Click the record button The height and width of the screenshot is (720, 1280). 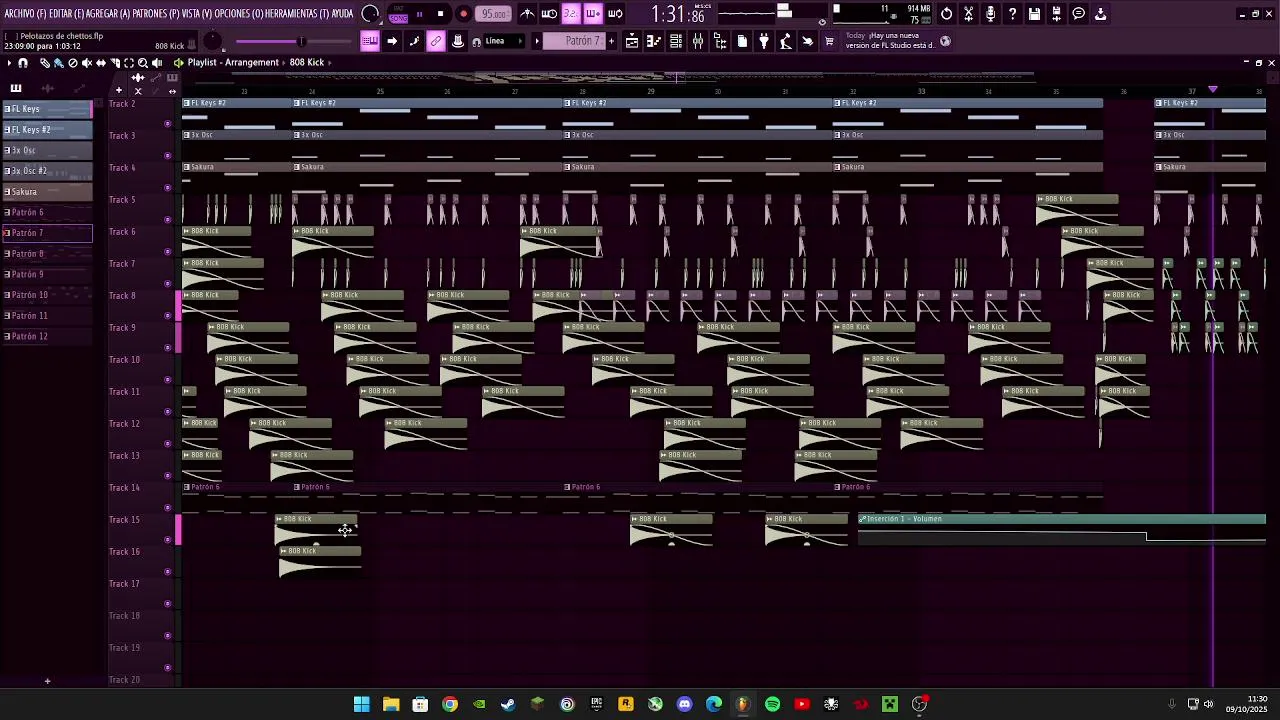tap(464, 14)
